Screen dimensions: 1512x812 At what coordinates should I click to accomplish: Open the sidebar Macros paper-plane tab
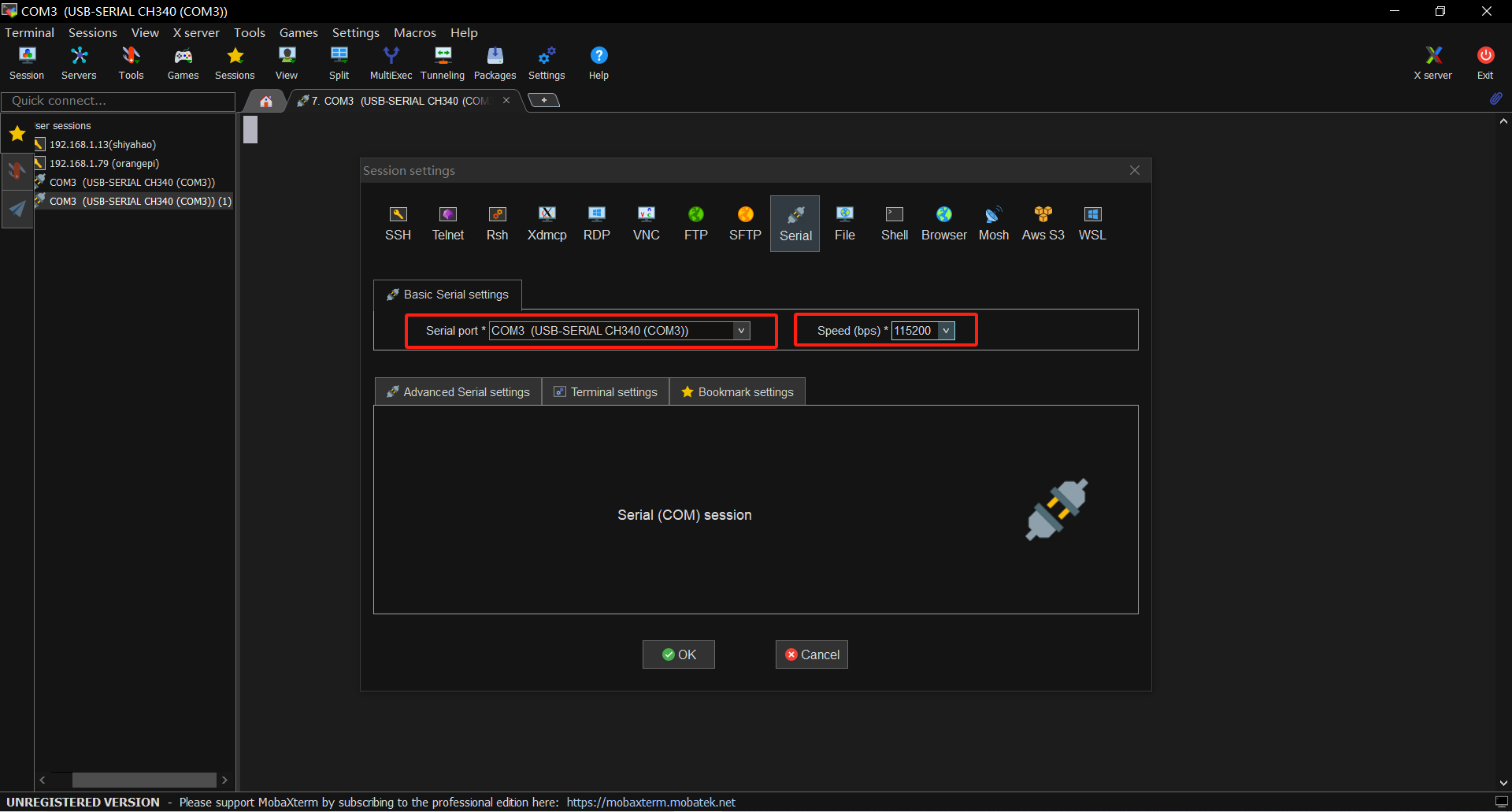[17, 209]
